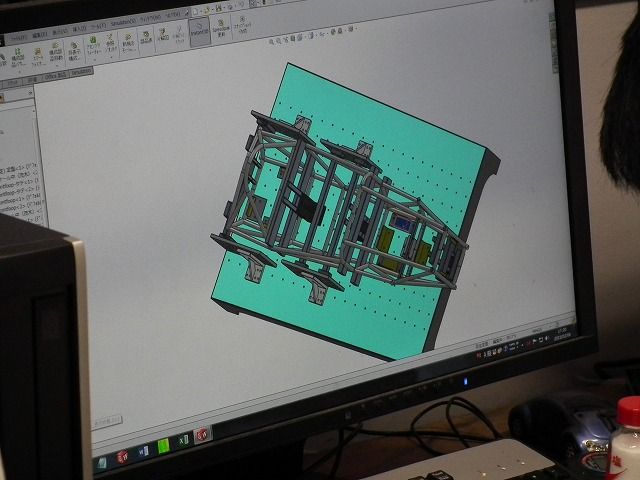Viewport: 640px width, 480px height.
Task: Open the Simulation menu in the menu bar
Action: (x=123, y=23)
